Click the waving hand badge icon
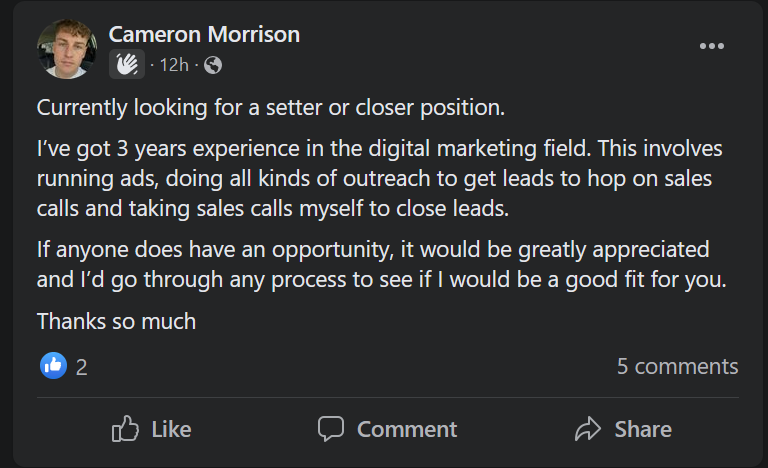This screenshot has width=768, height=468. click(x=127, y=65)
